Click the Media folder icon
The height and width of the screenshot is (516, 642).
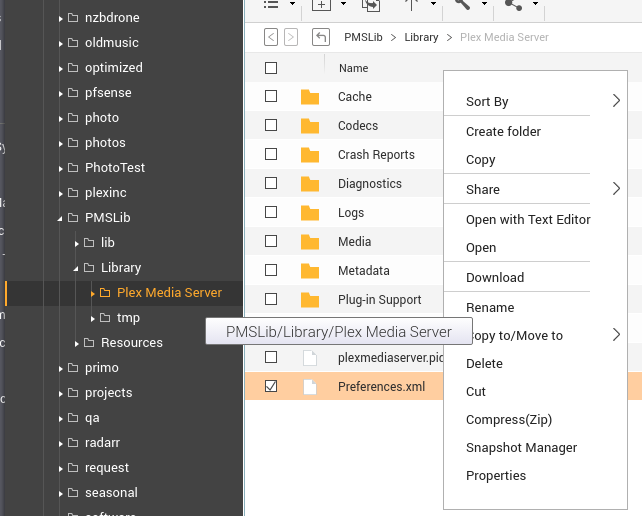point(310,242)
